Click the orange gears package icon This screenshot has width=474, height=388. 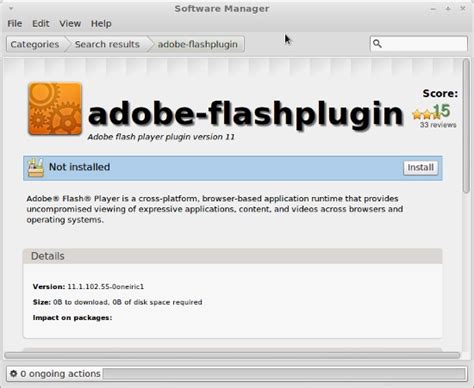coord(55,109)
